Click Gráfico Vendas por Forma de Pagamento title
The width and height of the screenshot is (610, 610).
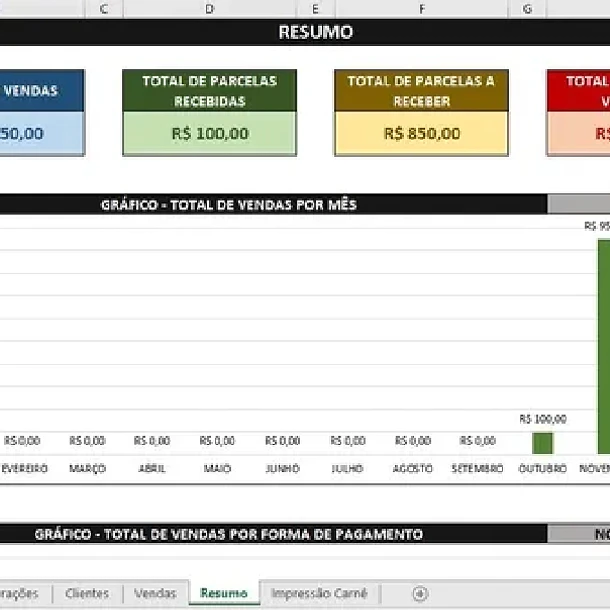[x=229, y=534]
